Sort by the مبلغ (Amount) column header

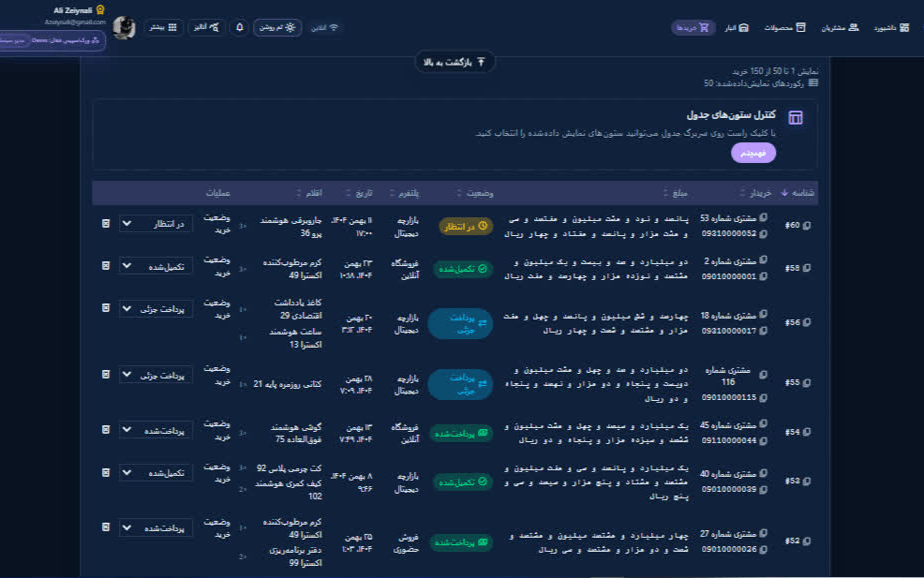[675, 193]
